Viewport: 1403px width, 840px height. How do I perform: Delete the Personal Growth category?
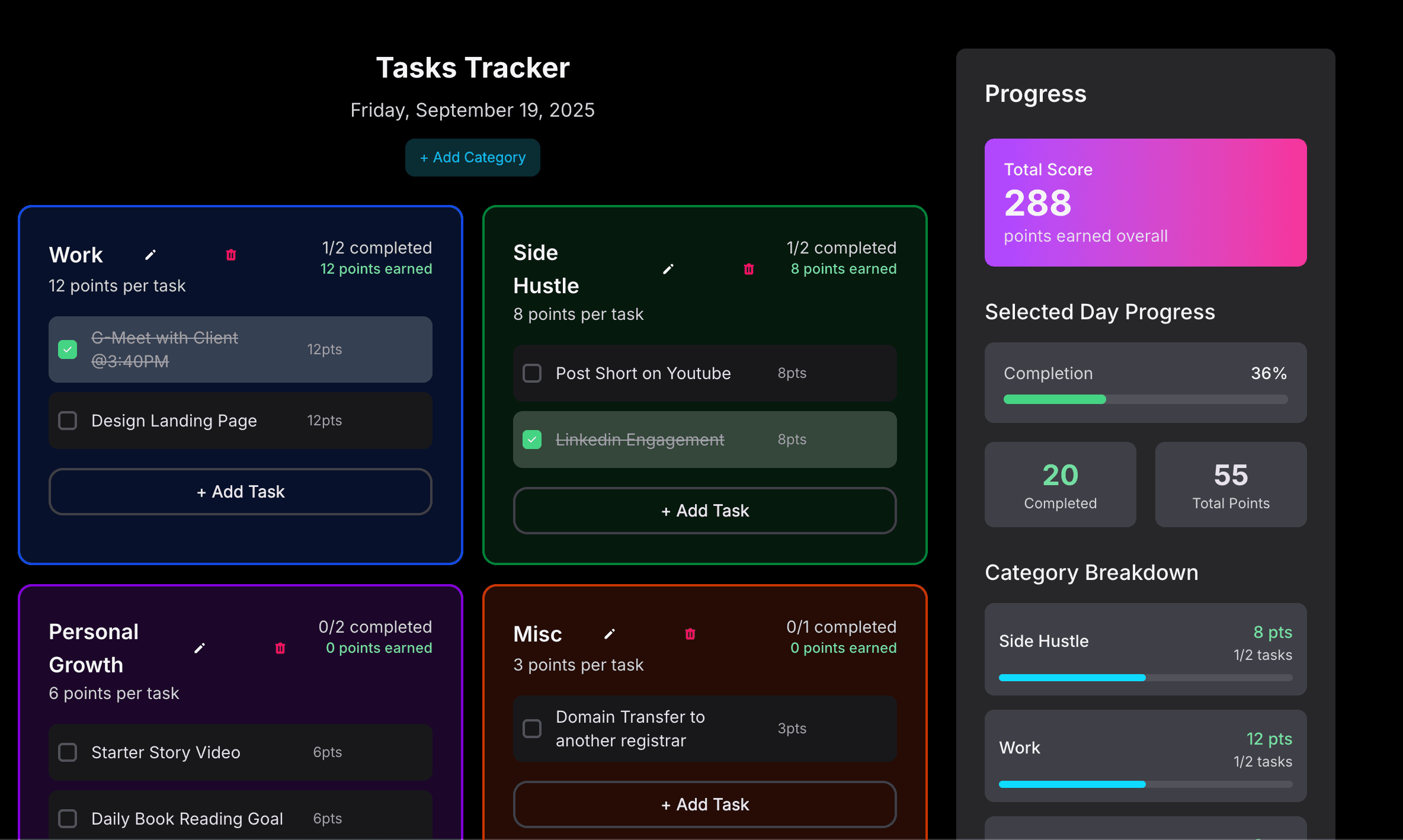click(280, 648)
